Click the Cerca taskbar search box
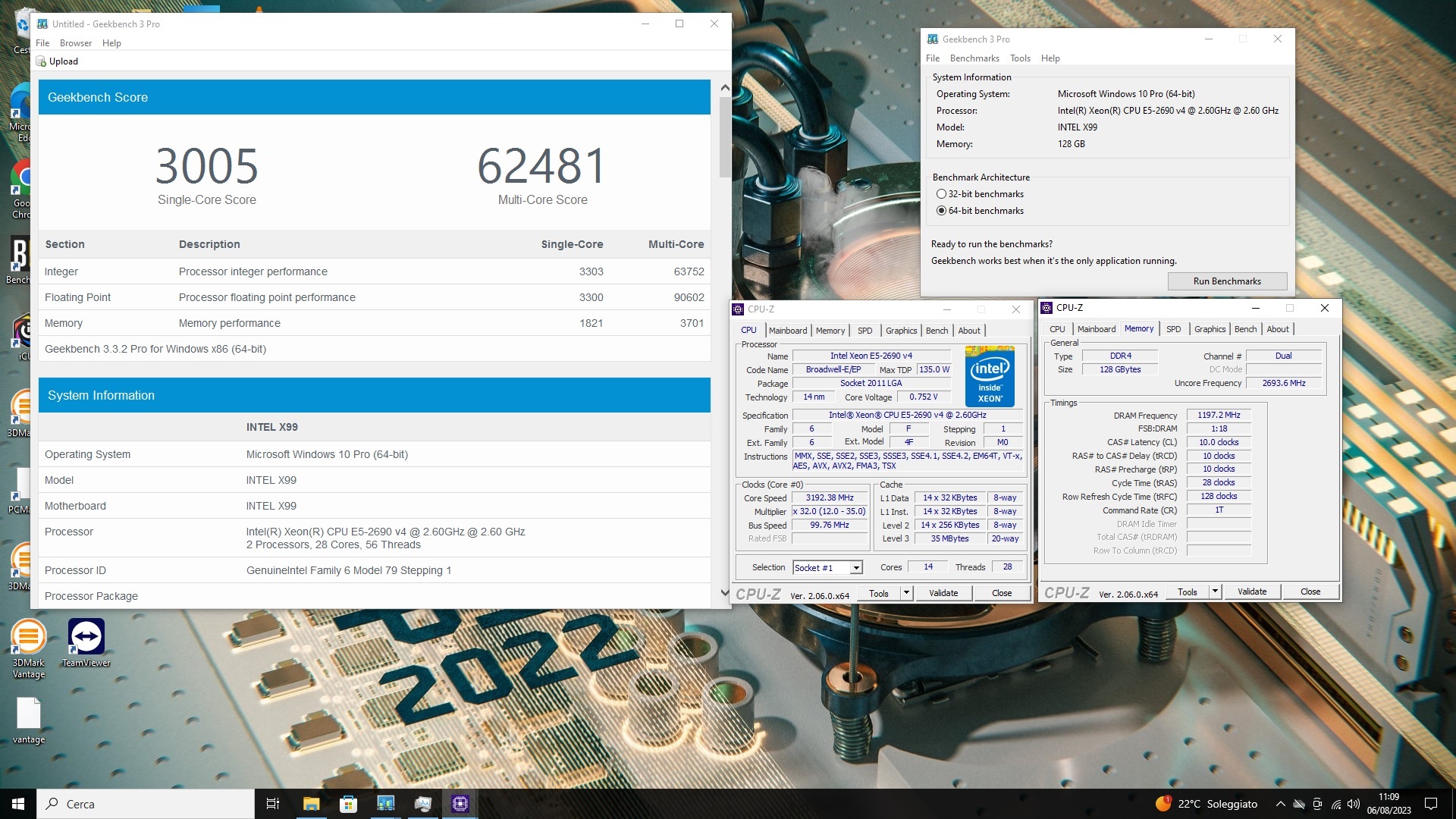Image resolution: width=1456 pixels, height=819 pixels. pos(145,804)
